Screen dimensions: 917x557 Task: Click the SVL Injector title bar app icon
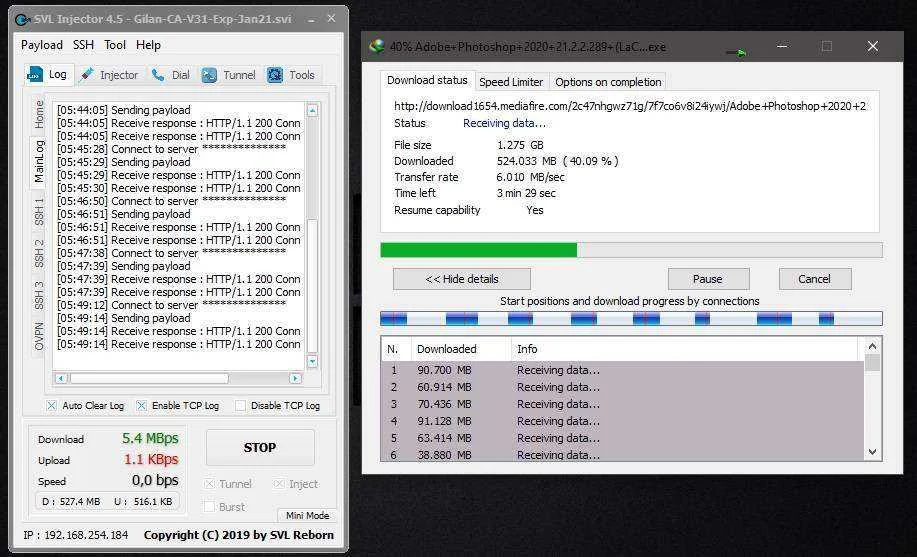(22, 19)
